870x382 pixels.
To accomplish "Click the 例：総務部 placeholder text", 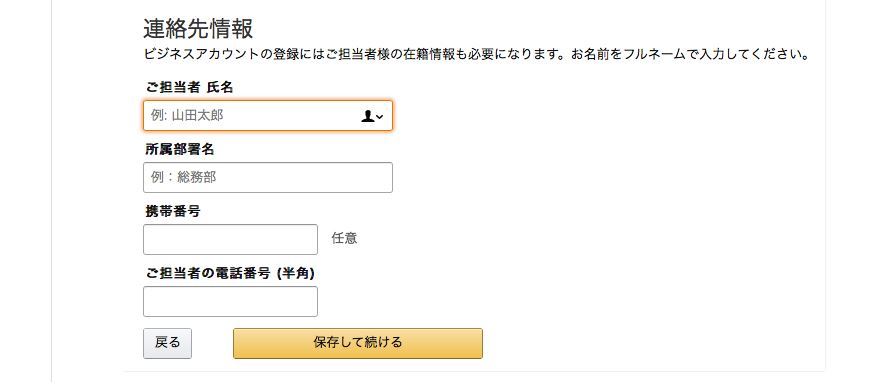I will [184, 178].
